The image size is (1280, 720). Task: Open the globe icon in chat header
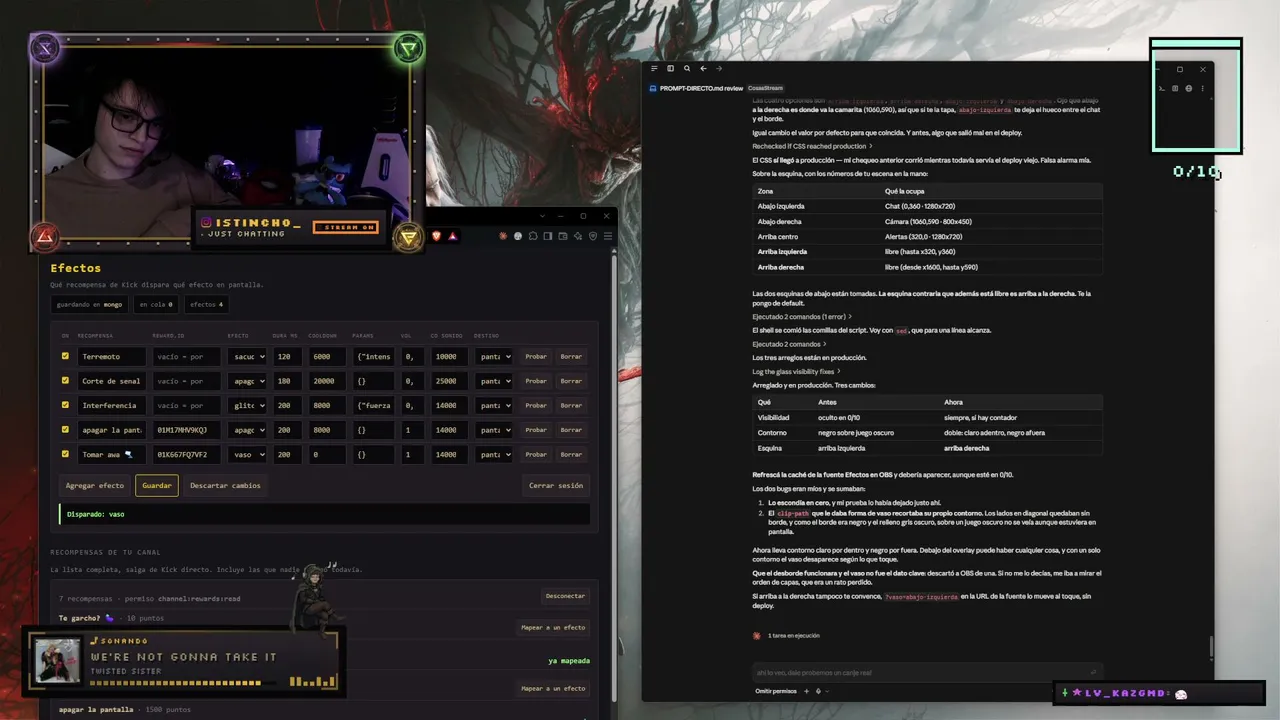pyautogui.click(x=1188, y=89)
